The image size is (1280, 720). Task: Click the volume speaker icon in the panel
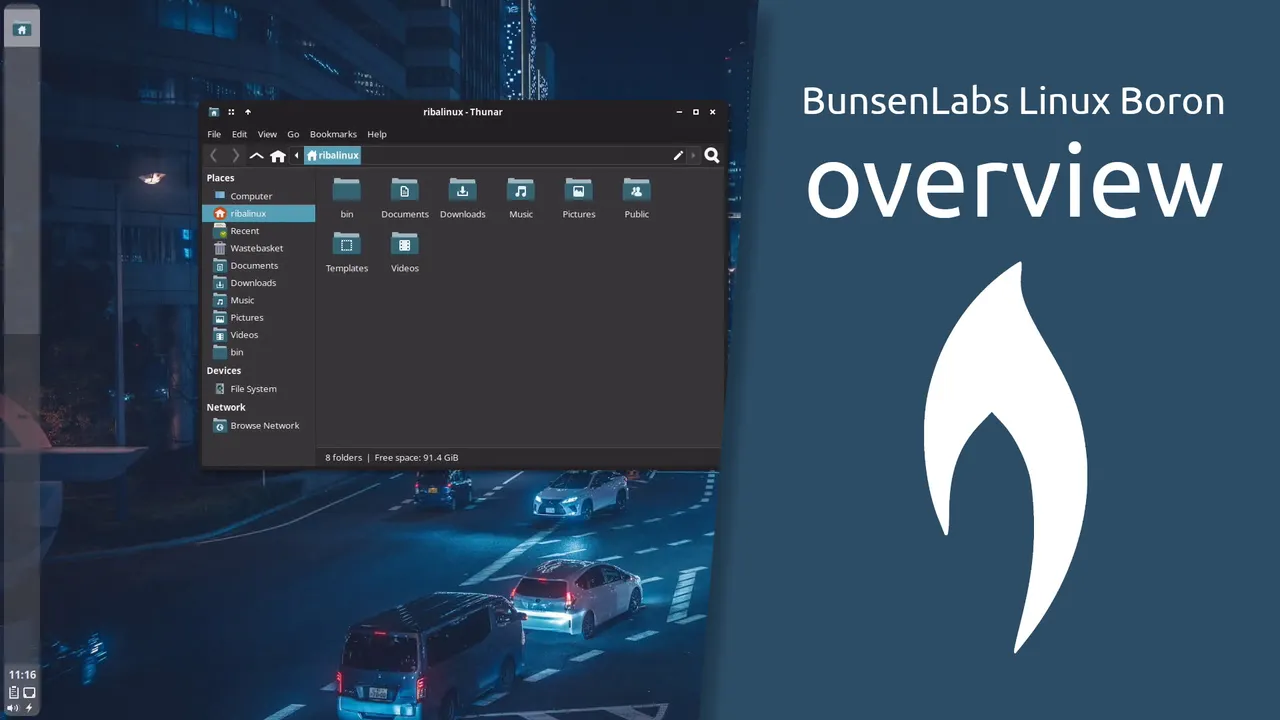(x=14, y=708)
